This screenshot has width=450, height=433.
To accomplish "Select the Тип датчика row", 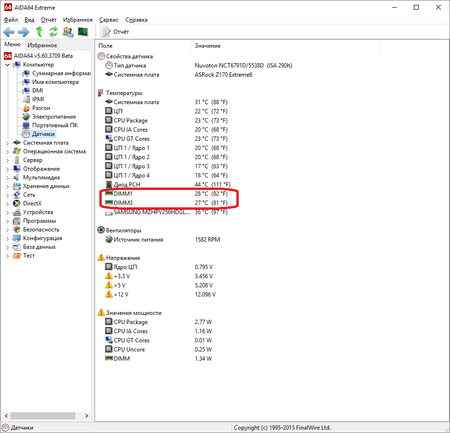I will pos(199,65).
